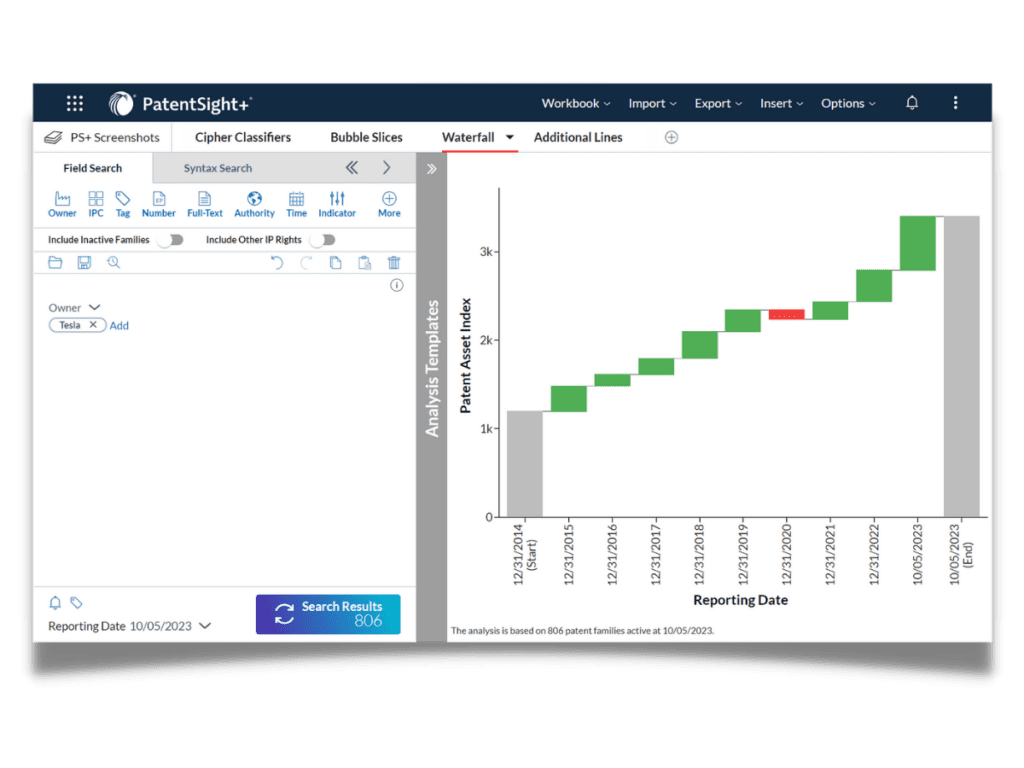Image resolution: width=1024 pixels, height=768 pixels.
Task: Open More search field options
Action: (x=389, y=204)
